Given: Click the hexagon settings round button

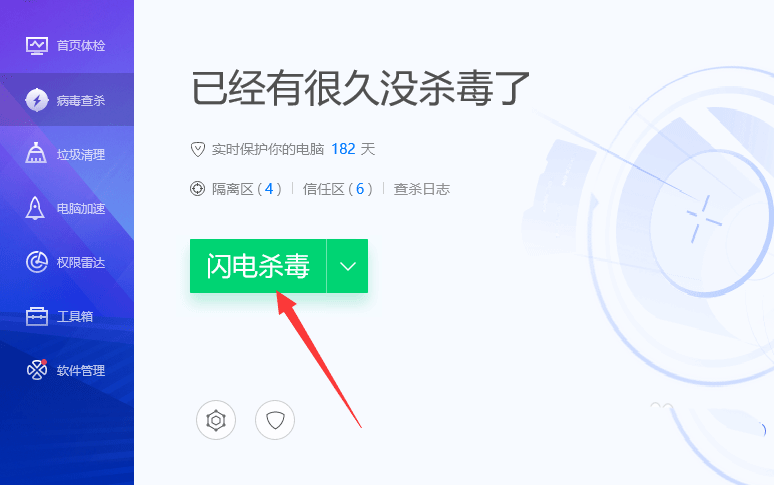Looking at the screenshot, I should [x=216, y=420].
